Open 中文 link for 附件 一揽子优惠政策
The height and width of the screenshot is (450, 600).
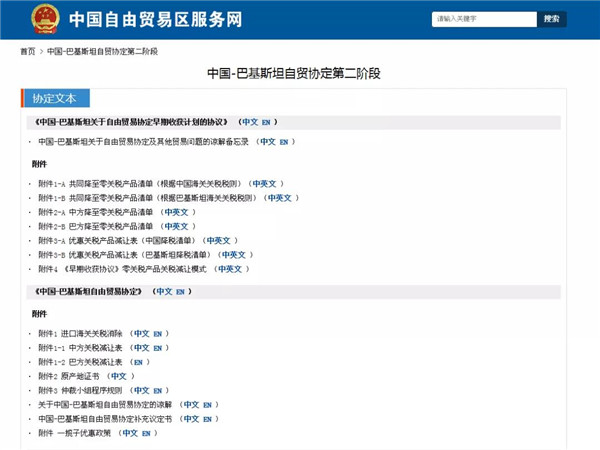point(128,433)
